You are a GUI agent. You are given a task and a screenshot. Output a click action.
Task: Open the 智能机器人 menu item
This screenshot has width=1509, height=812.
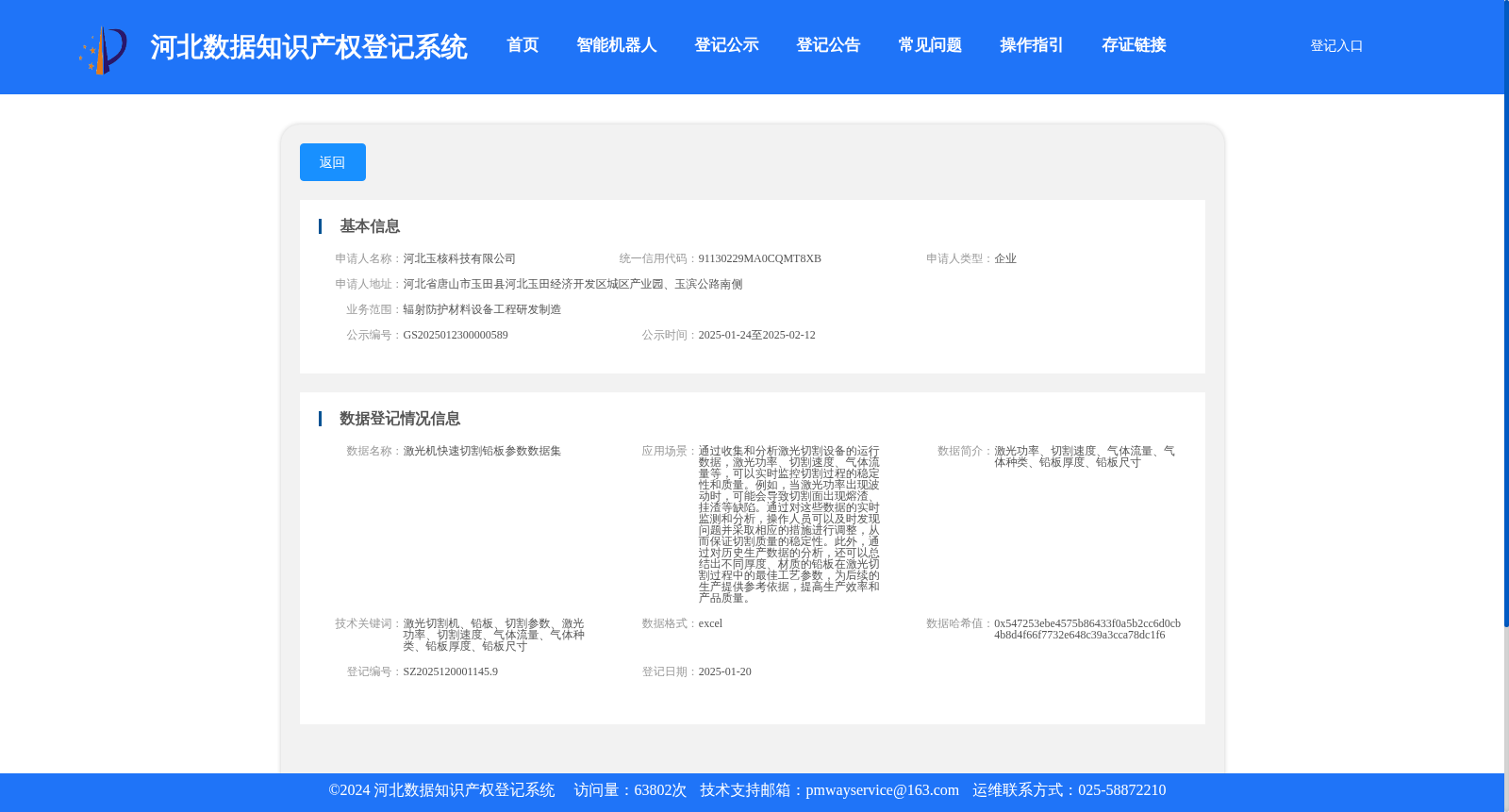coord(617,45)
